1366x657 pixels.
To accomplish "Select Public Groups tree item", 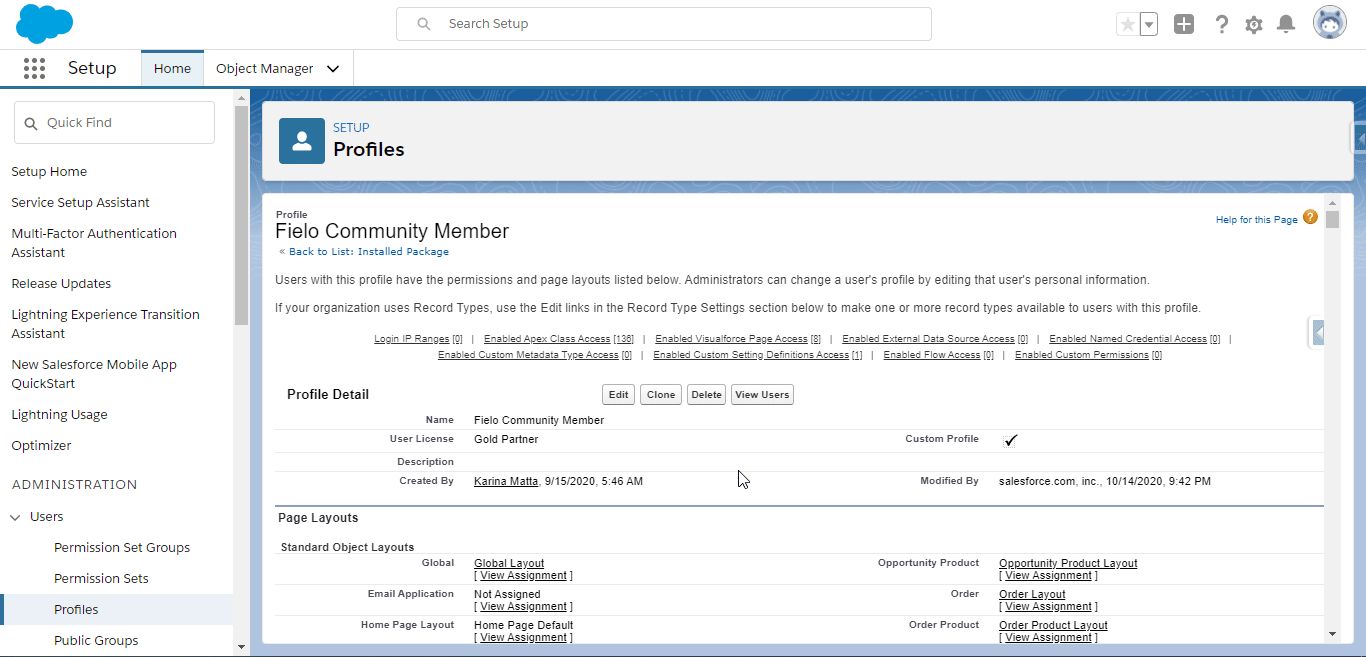I will pos(96,640).
